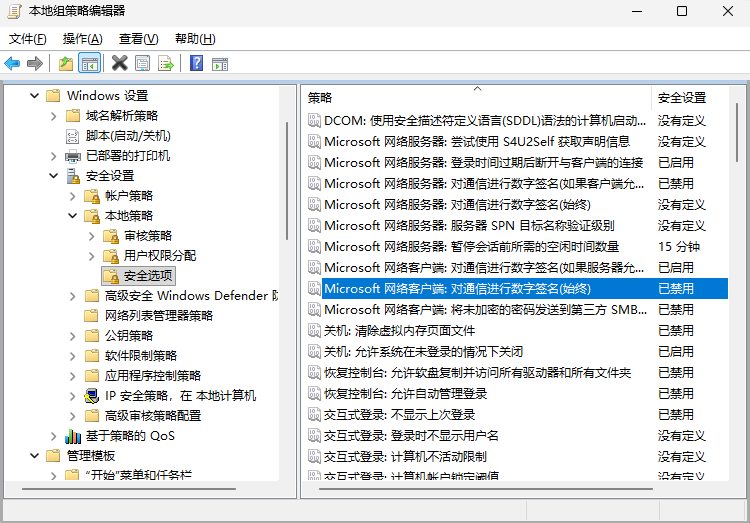The height and width of the screenshot is (523, 750).
Task: Open Properties via the toolbar icon
Action: 142,64
